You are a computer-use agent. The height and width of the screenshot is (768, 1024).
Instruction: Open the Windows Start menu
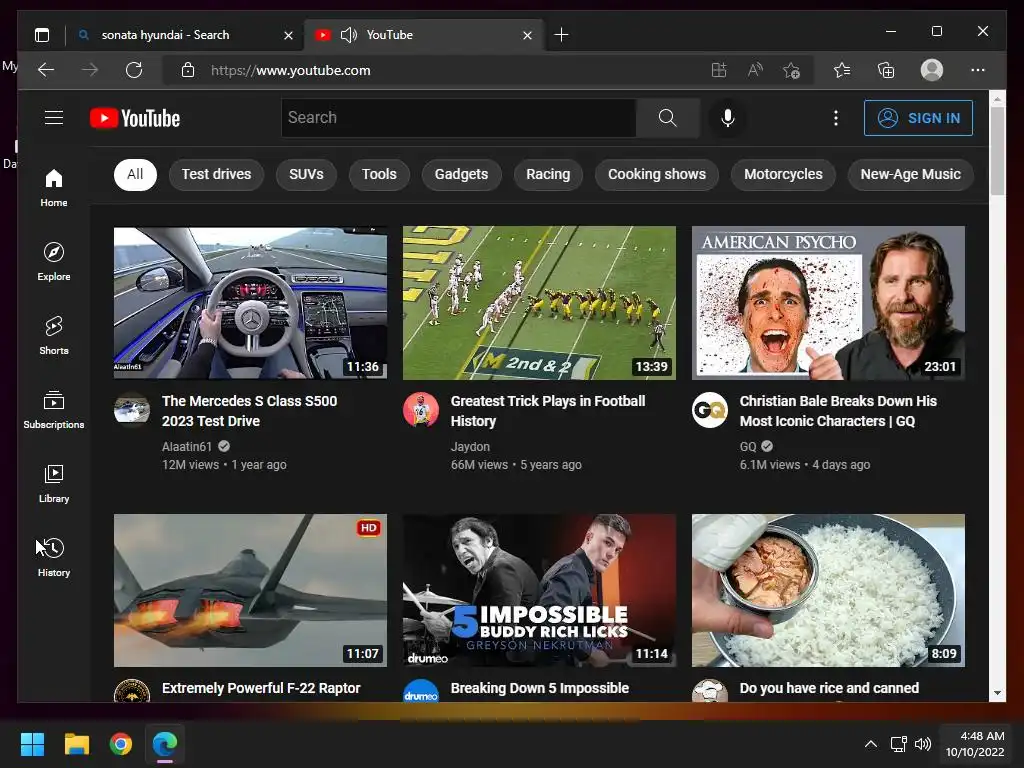(32, 744)
